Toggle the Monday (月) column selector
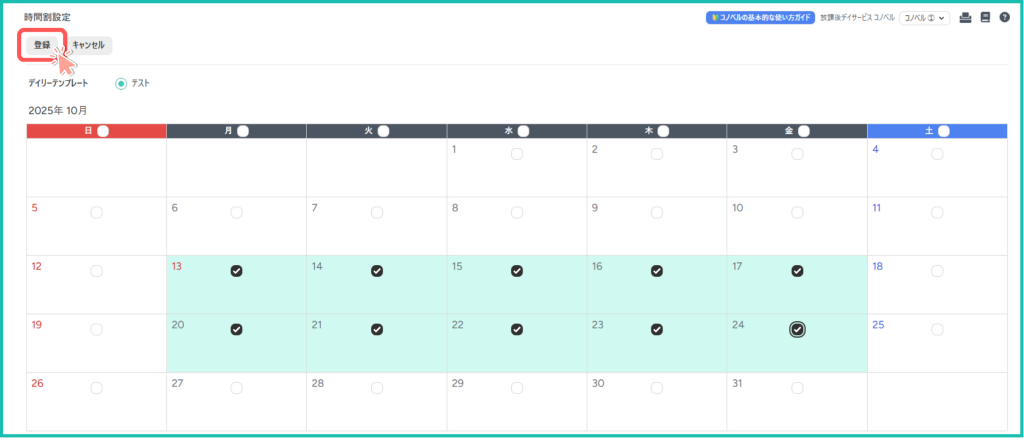 click(x=243, y=131)
